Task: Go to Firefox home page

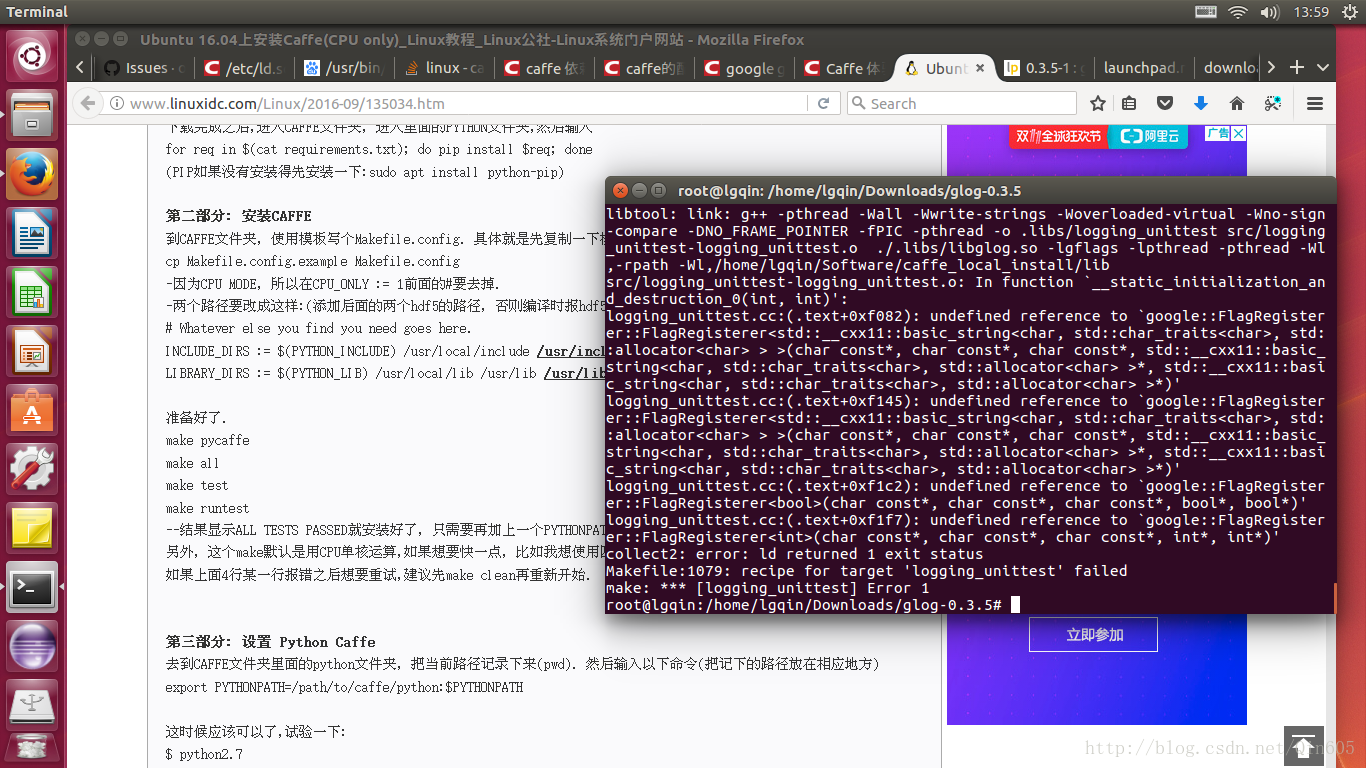Action: [x=1237, y=103]
